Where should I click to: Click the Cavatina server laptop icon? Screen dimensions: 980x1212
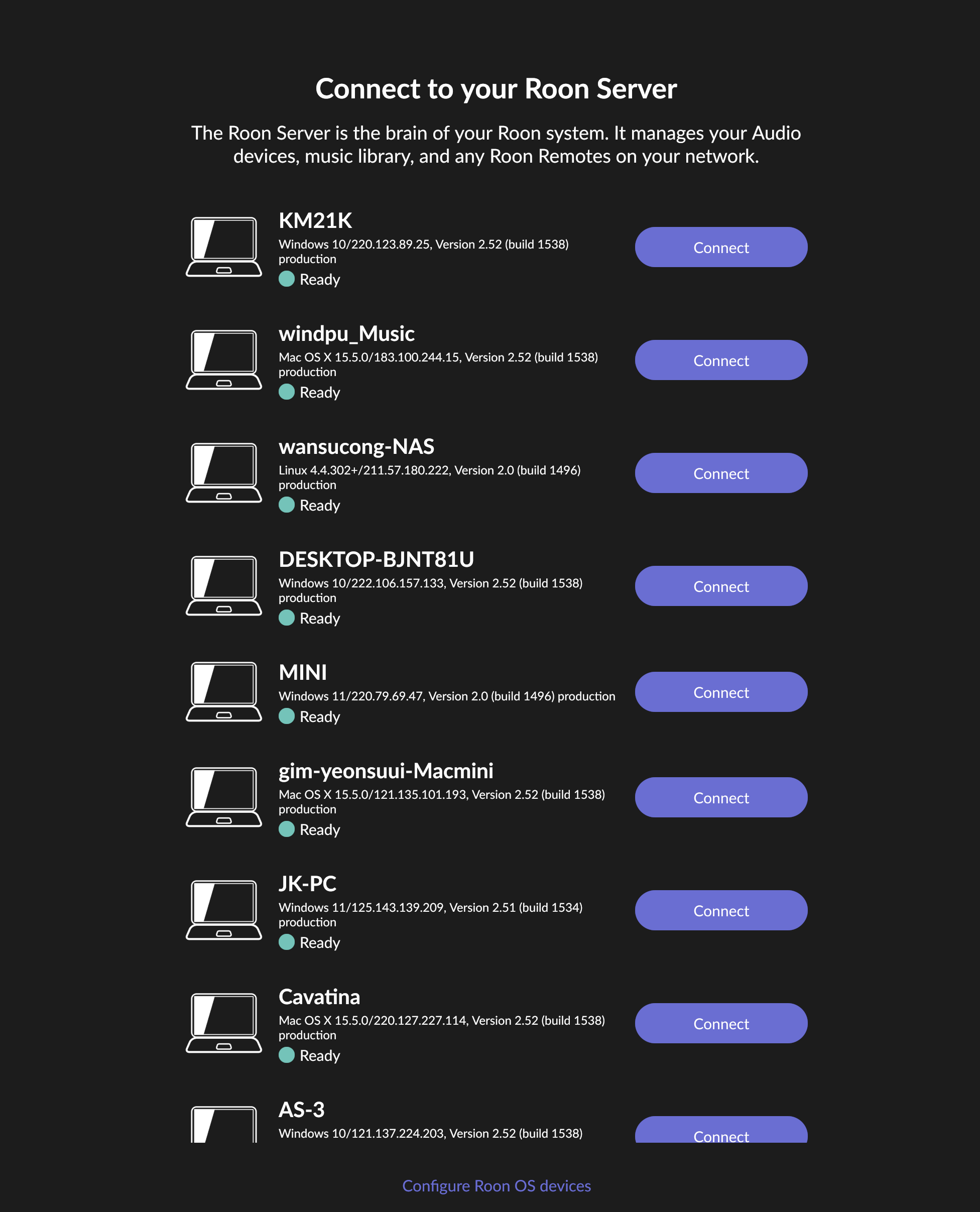point(224,1023)
